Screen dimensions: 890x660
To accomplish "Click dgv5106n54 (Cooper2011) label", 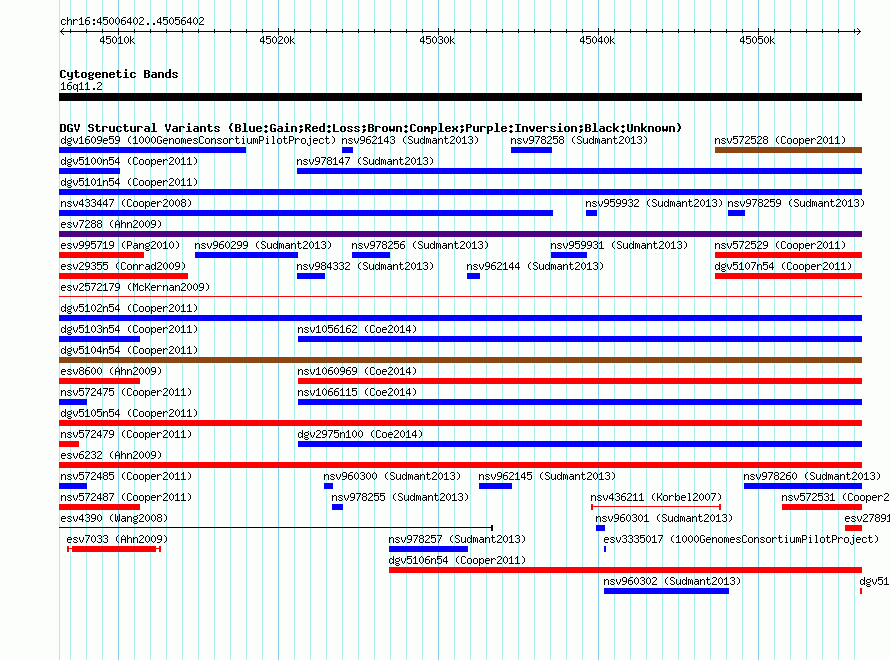I will pos(457,560).
